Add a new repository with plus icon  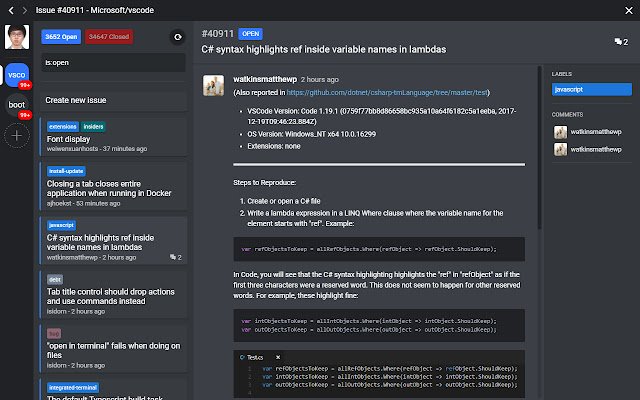click(17, 135)
